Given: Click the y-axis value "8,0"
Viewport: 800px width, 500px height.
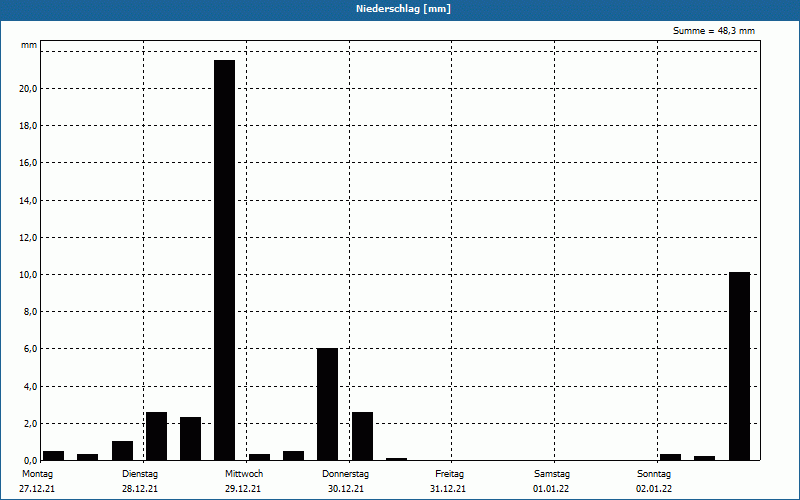Looking at the screenshot, I should (x=30, y=312).
